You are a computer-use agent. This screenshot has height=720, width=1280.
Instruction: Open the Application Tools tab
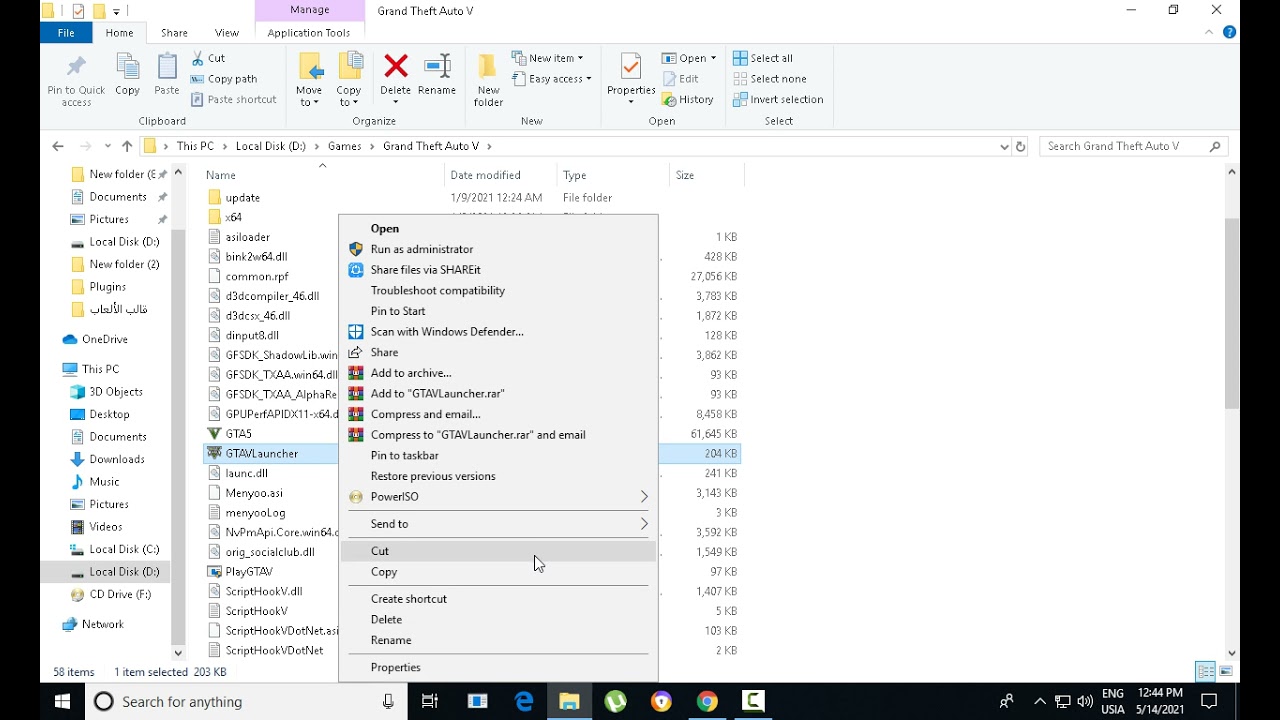click(309, 33)
